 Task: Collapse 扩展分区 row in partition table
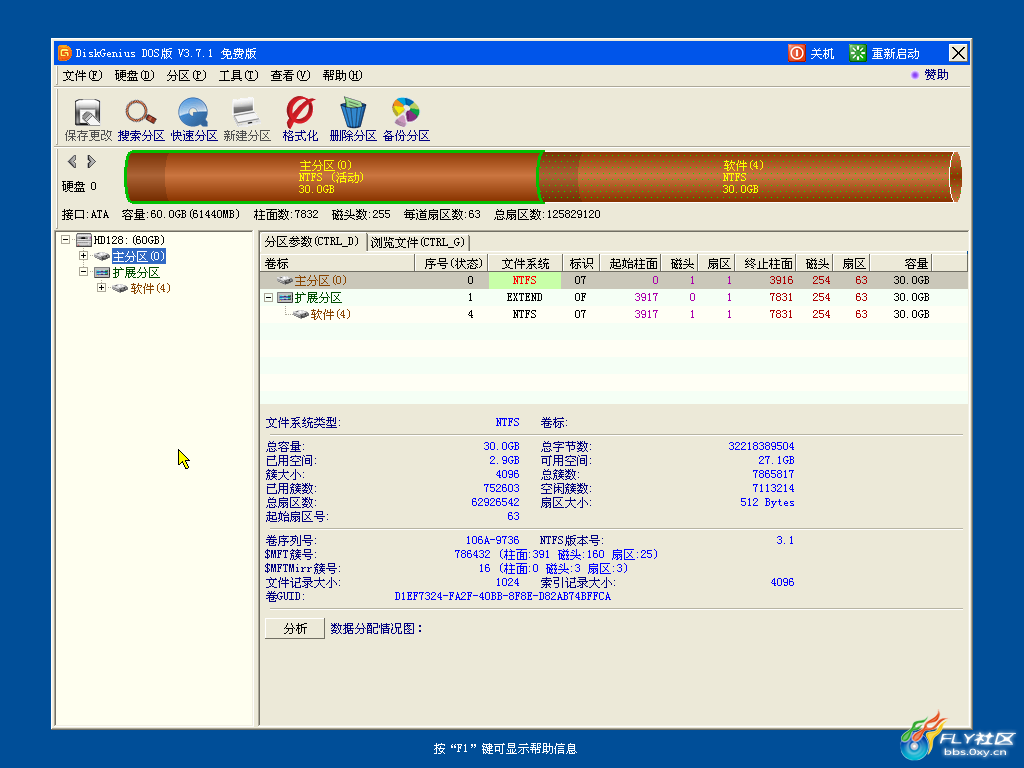(x=268, y=297)
